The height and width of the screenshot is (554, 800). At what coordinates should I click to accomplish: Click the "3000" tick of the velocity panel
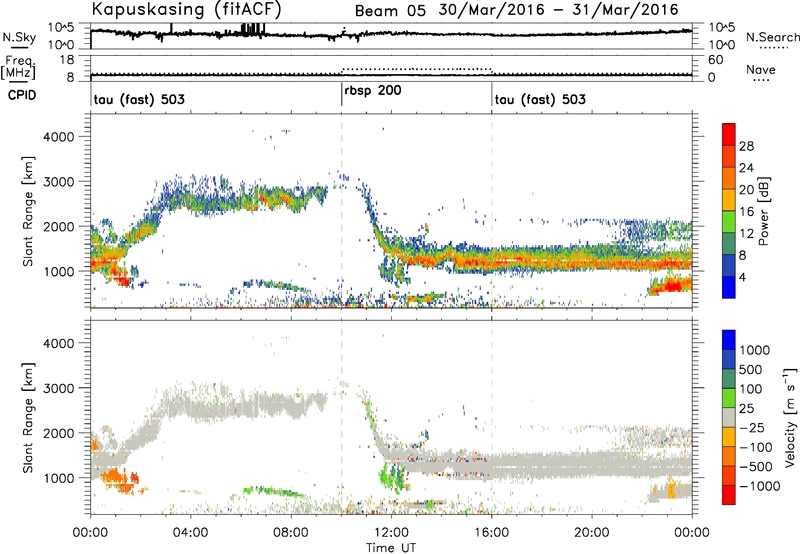coord(59,388)
